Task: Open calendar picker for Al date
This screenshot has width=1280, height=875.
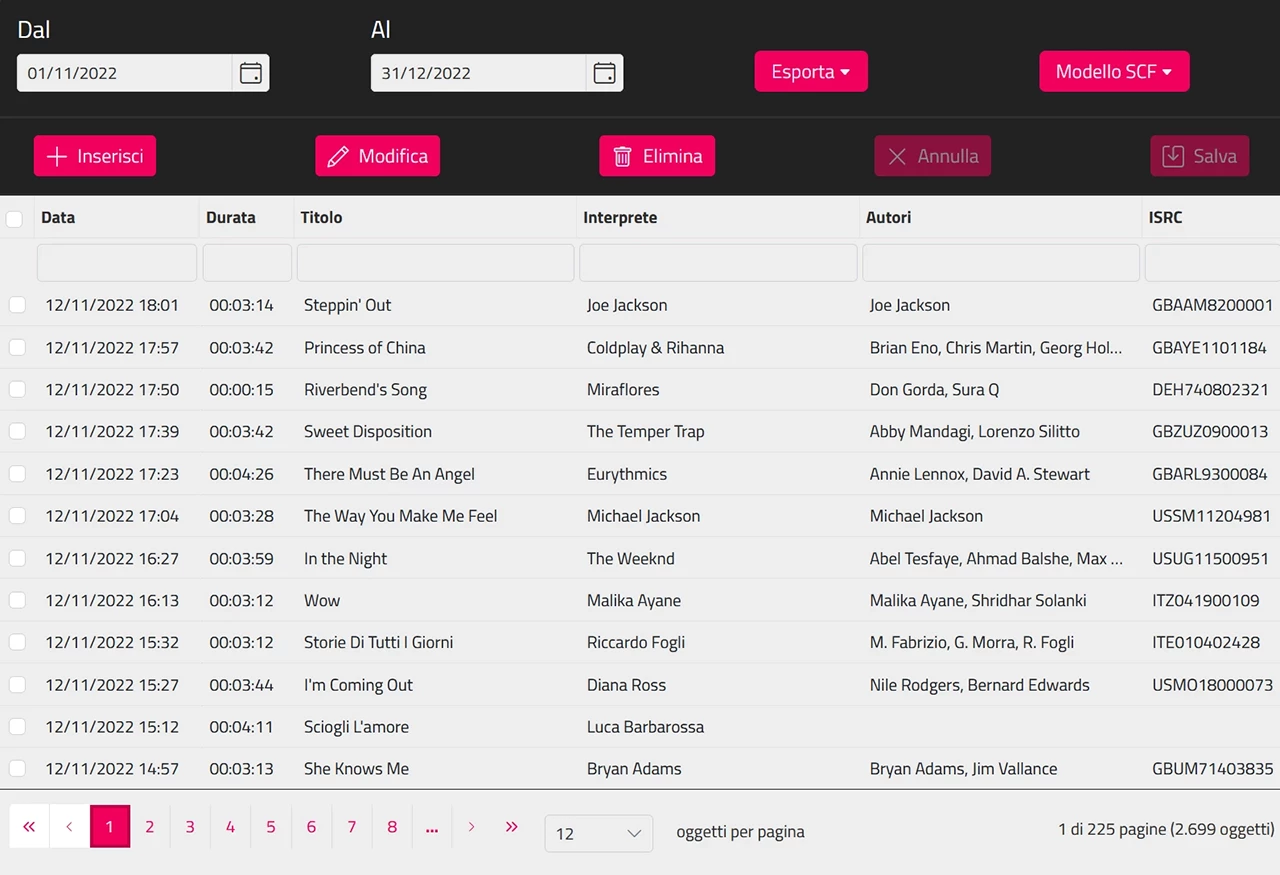Action: (604, 73)
